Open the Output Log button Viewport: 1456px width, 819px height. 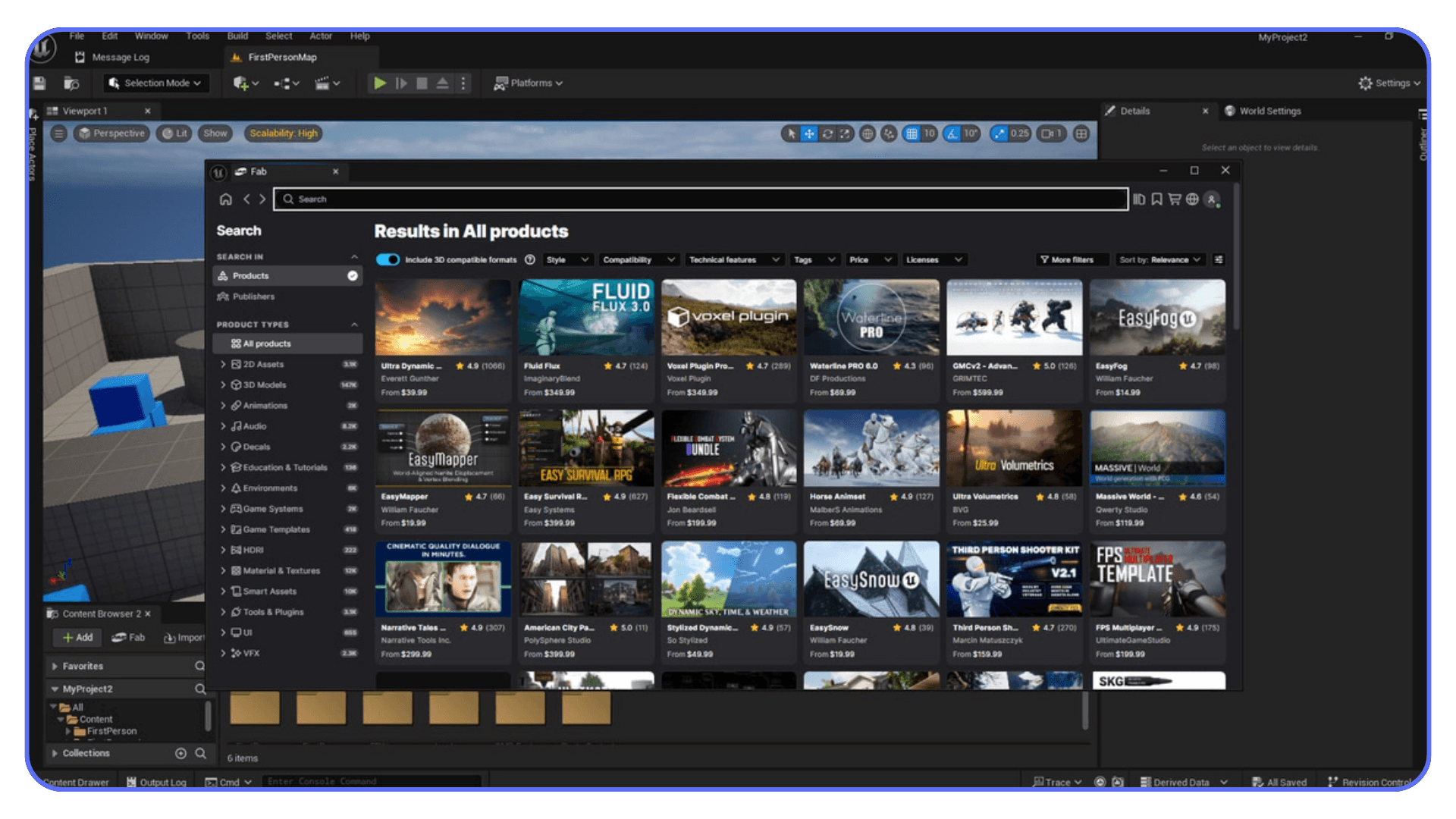pos(156,782)
